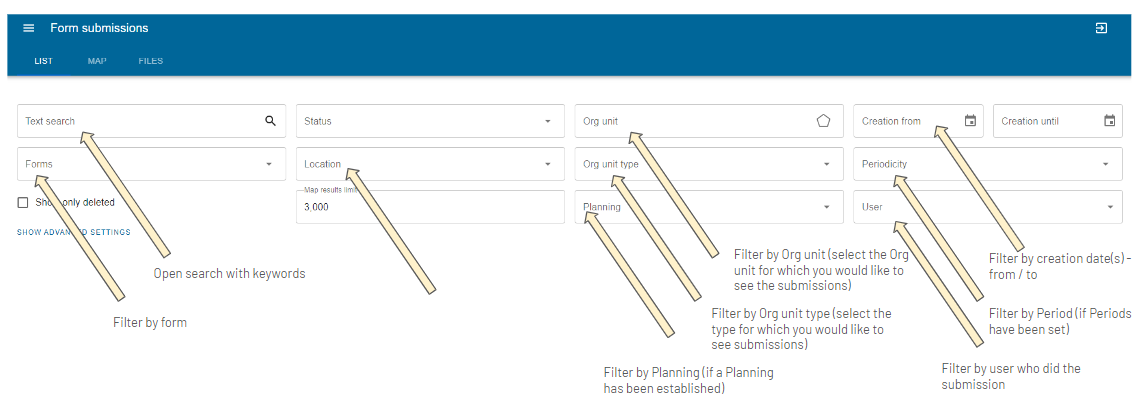The image size is (1140, 417).
Task: Click SHOW ADVANCED SETTINGS link
Action: pyautogui.click(x=73, y=232)
